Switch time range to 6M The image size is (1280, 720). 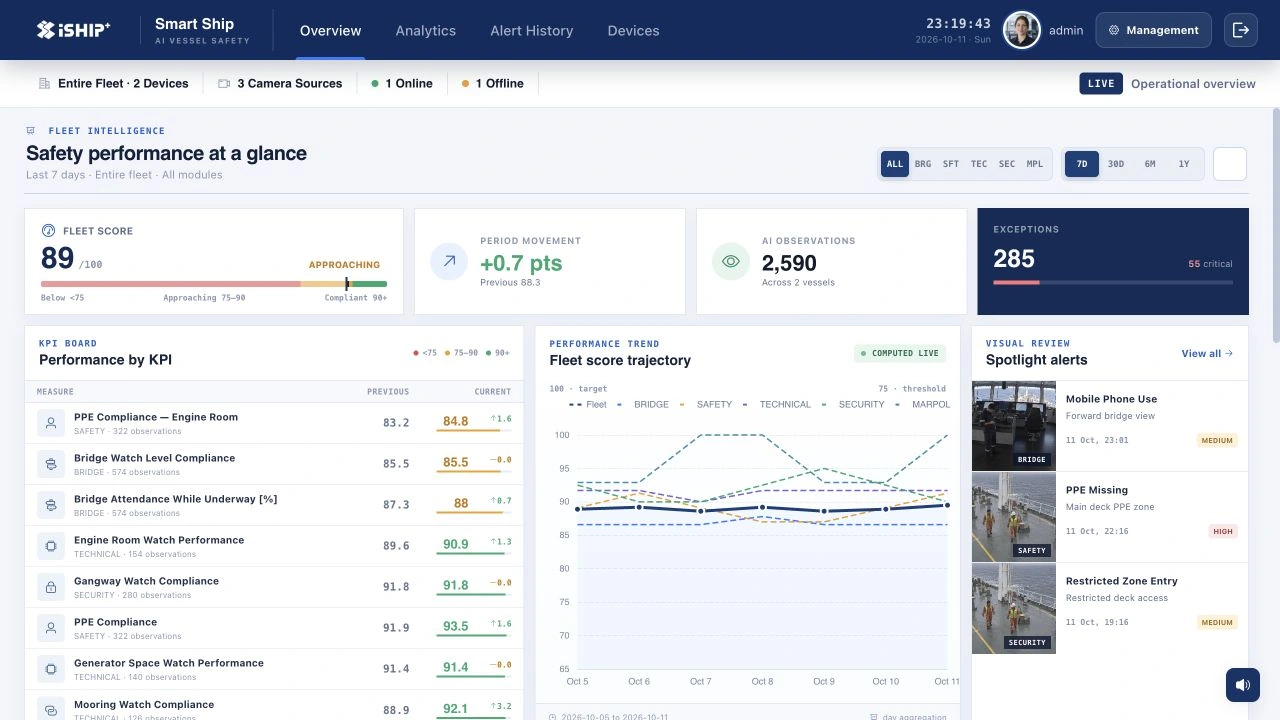[x=1150, y=164]
